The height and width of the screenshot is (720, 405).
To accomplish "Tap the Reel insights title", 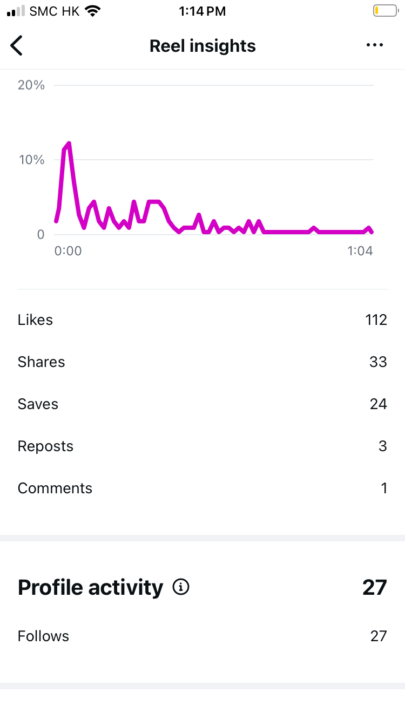I will coord(202,46).
